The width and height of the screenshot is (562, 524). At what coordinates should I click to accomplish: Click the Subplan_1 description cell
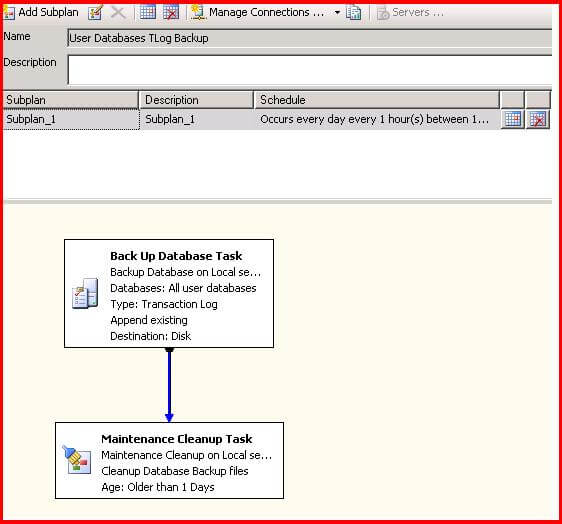pyautogui.click(x=196, y=119)
